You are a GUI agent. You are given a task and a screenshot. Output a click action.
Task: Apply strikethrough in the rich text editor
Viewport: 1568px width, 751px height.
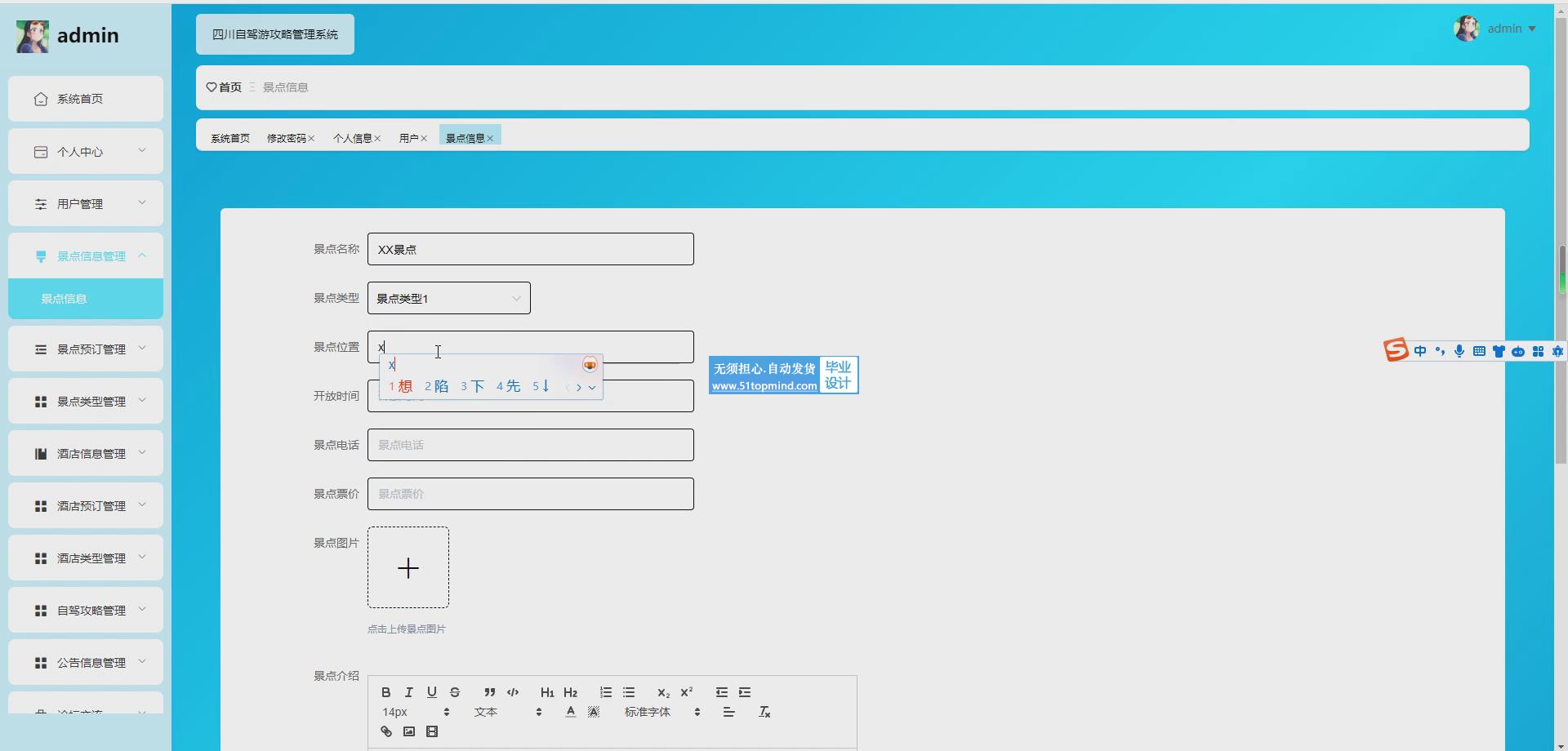coord(455,692)
